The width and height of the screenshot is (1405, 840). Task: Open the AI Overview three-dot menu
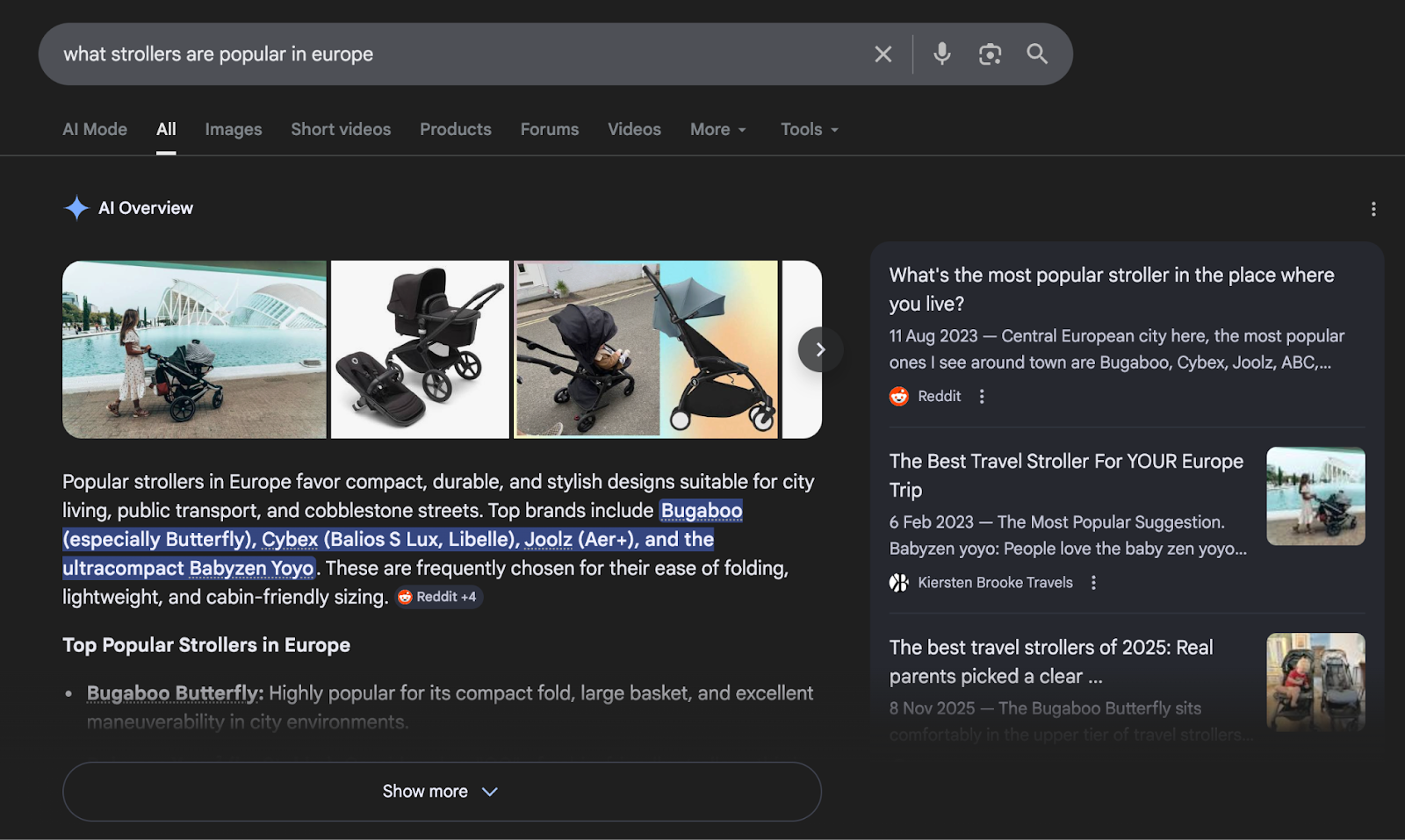[1373, 208]
